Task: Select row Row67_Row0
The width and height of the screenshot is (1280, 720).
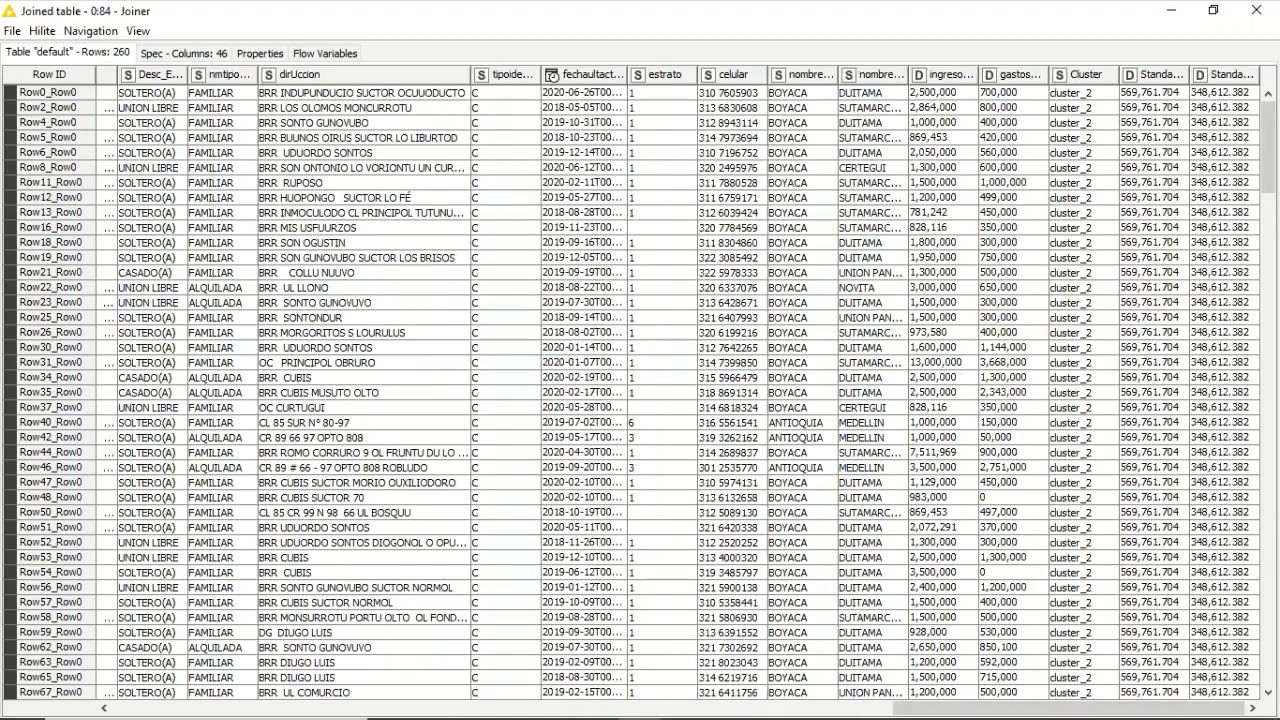Action: click(48, 692)
